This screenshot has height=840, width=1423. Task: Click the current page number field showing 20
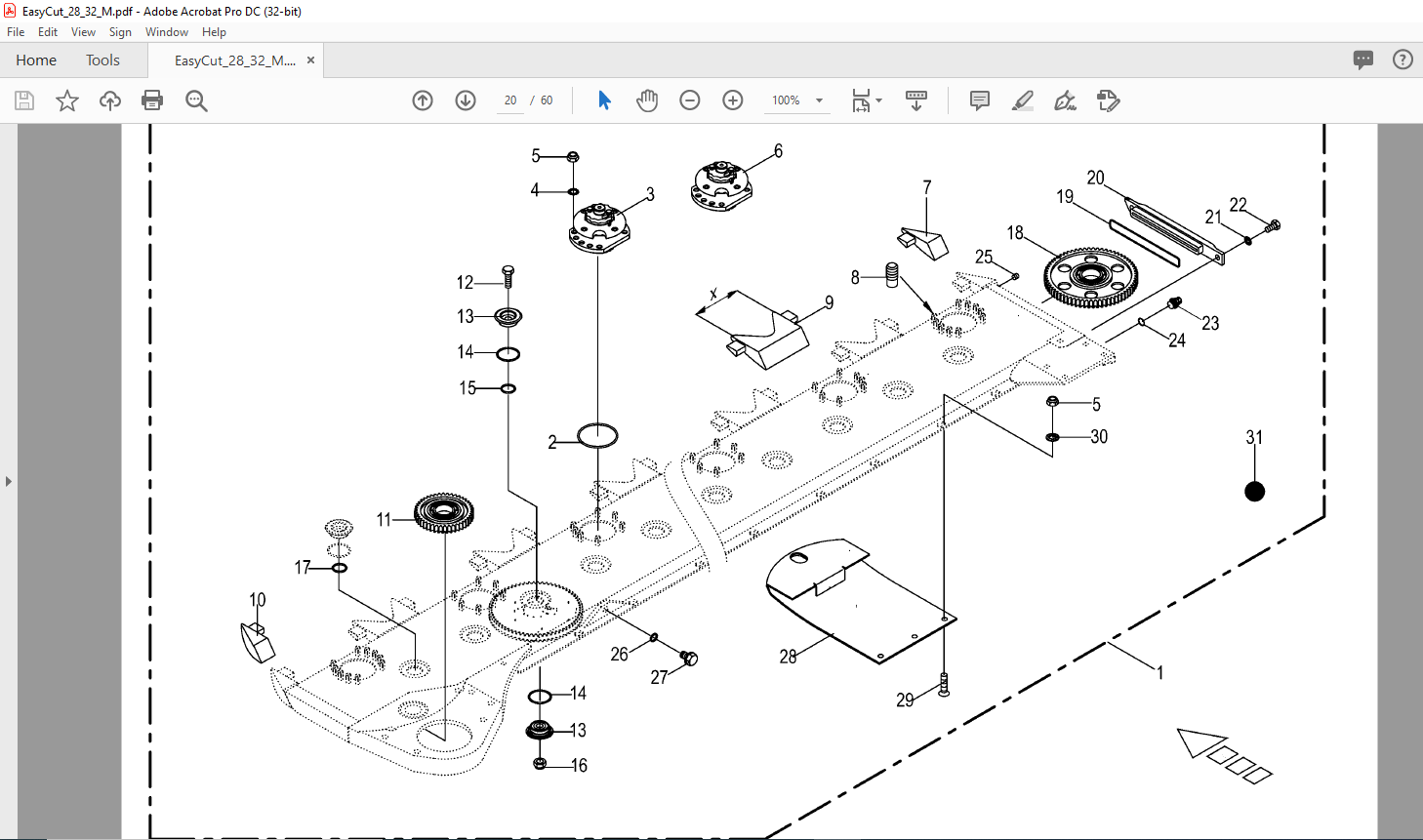click(510, 100)
